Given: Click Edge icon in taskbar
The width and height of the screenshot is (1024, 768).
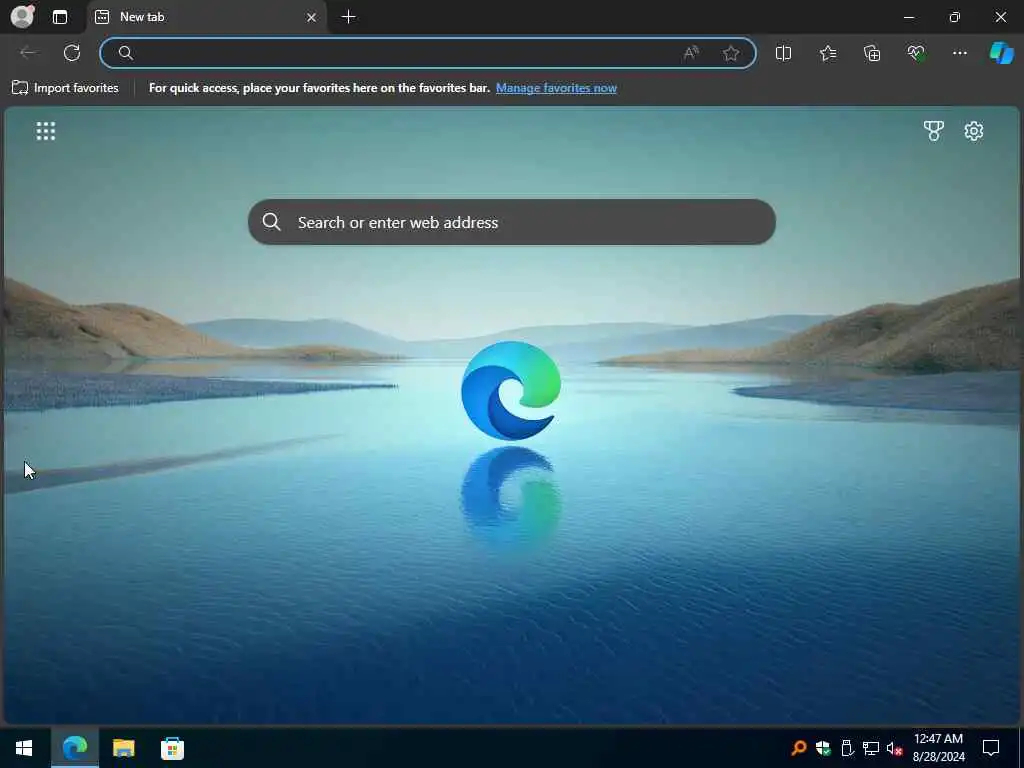Looking at the screenshot, I should pos(74,748).
